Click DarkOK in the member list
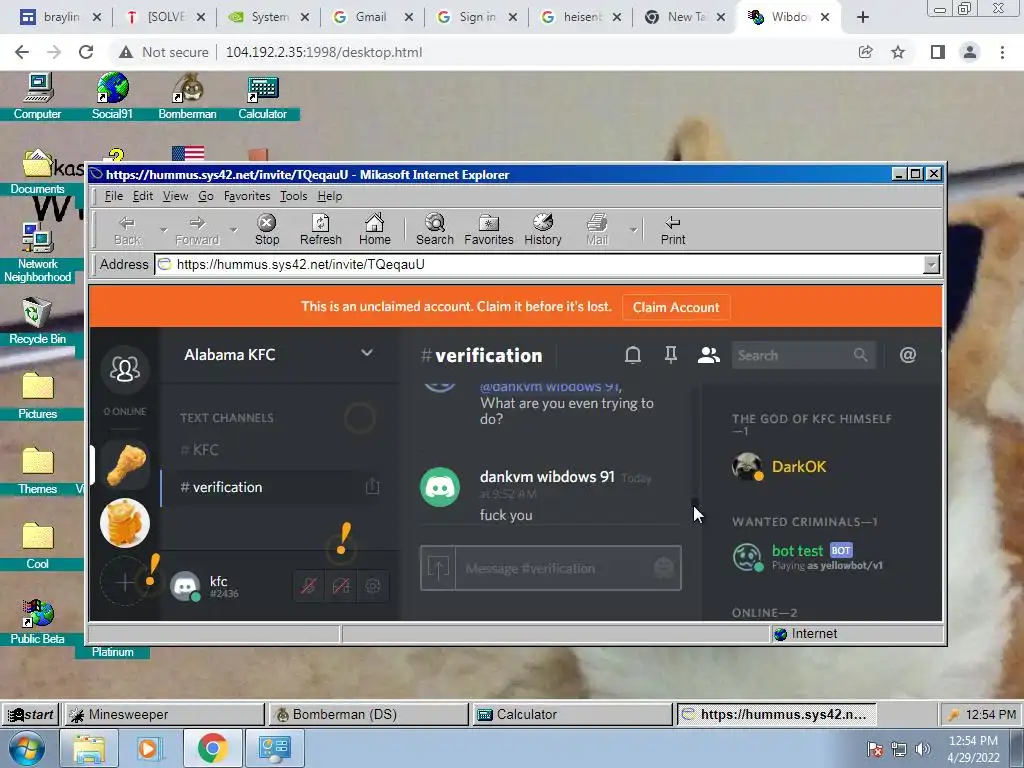This screenshot has width=1024, height=768. click(x=799, y=466)
